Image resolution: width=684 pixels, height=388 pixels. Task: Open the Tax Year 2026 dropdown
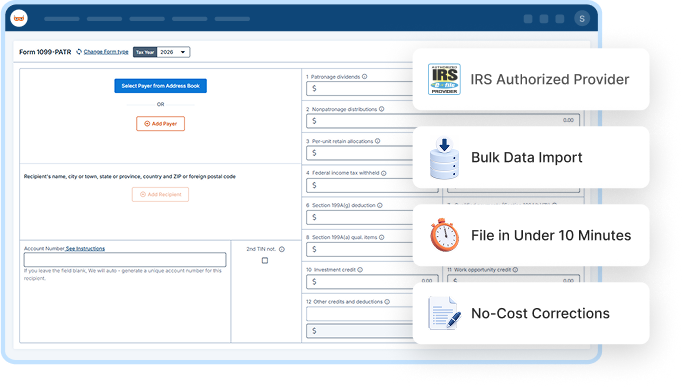coord(173,52)
